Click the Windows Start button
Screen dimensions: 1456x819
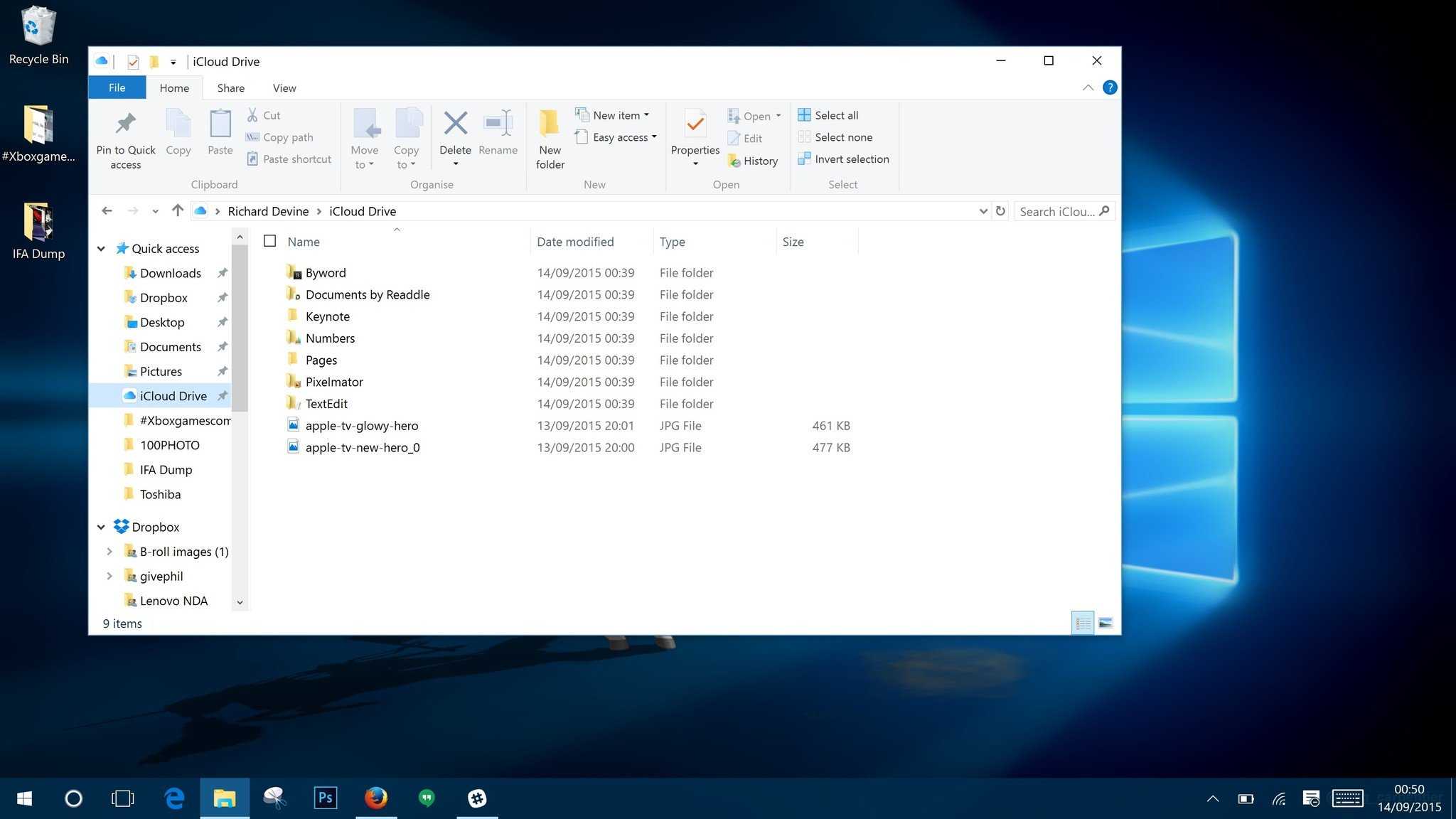point(24,798)
